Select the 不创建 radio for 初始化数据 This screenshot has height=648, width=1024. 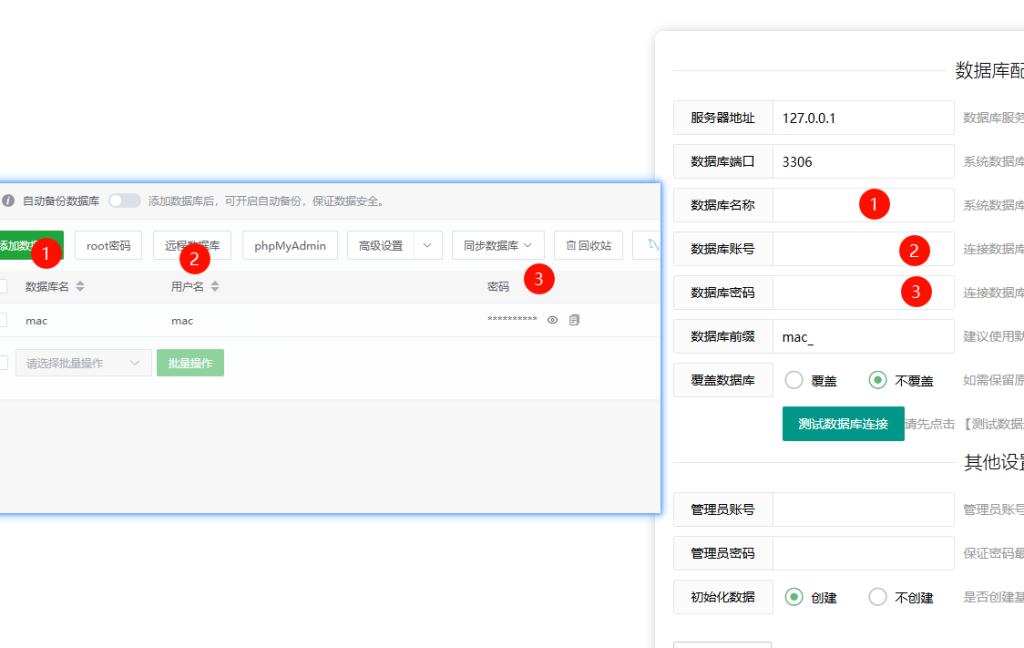(878, 597)
